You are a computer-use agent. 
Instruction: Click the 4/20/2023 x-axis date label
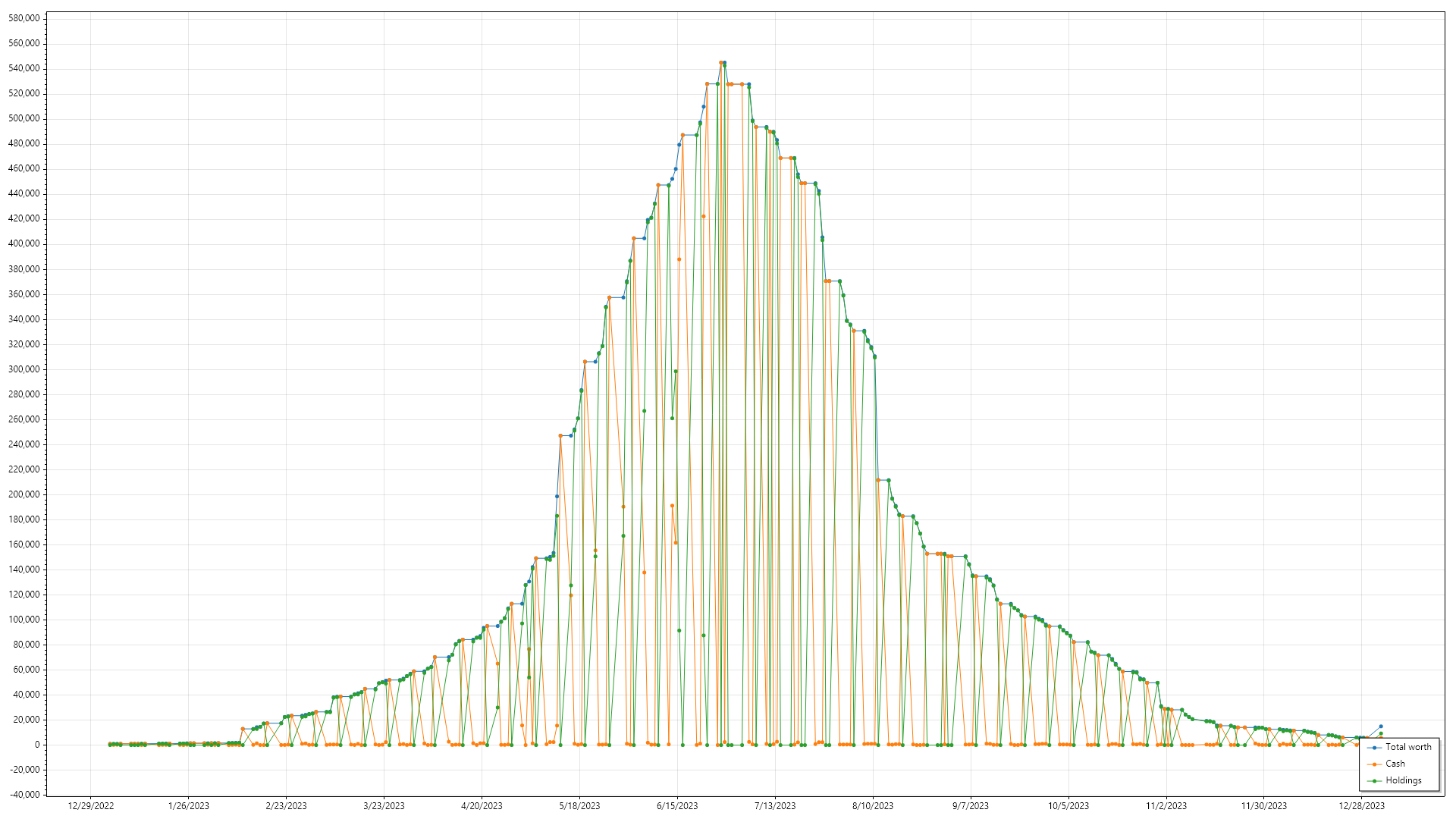[482, 806]
